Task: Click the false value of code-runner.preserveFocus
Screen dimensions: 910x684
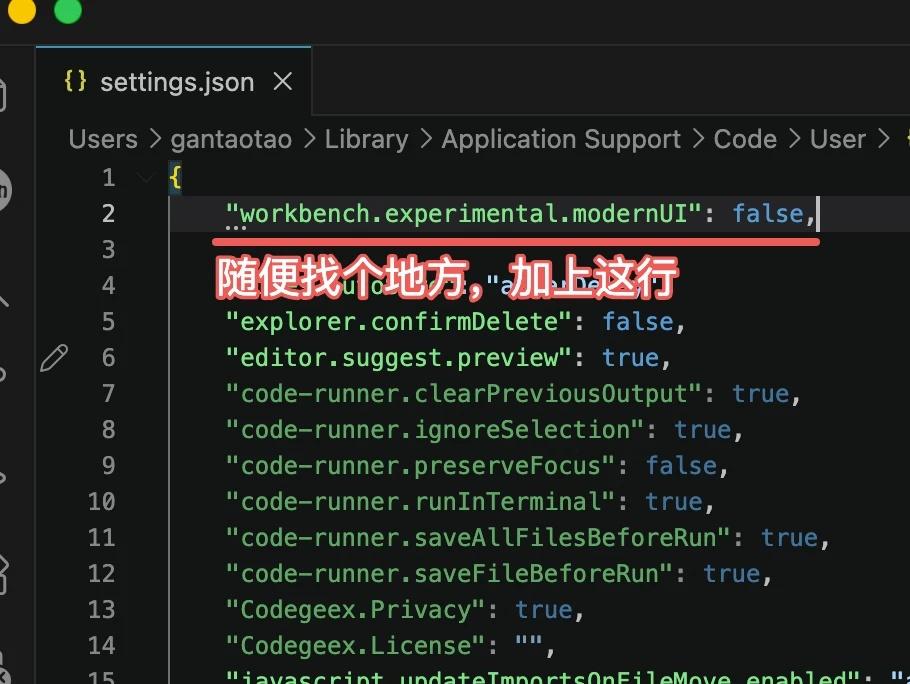Action: 681,466
